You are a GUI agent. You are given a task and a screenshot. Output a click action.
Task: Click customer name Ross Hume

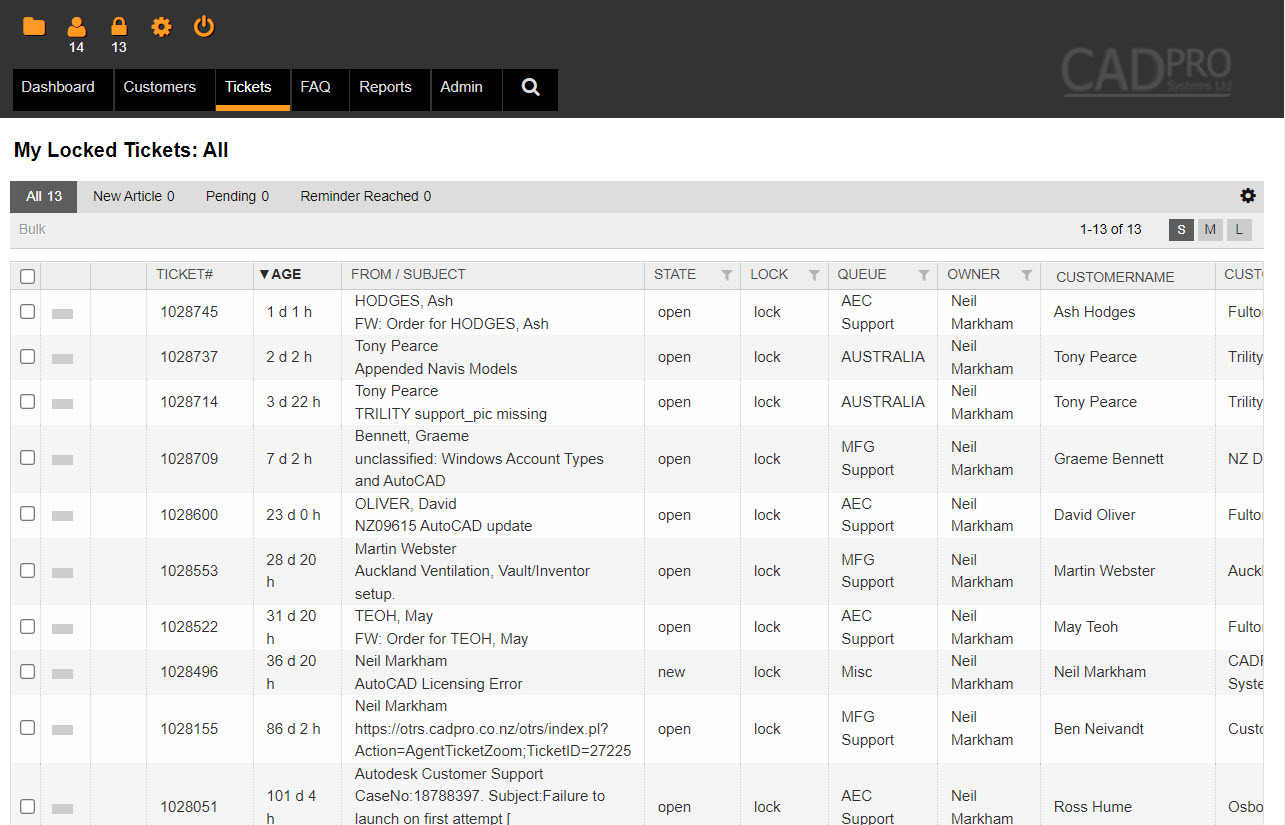coord(1093,807)
